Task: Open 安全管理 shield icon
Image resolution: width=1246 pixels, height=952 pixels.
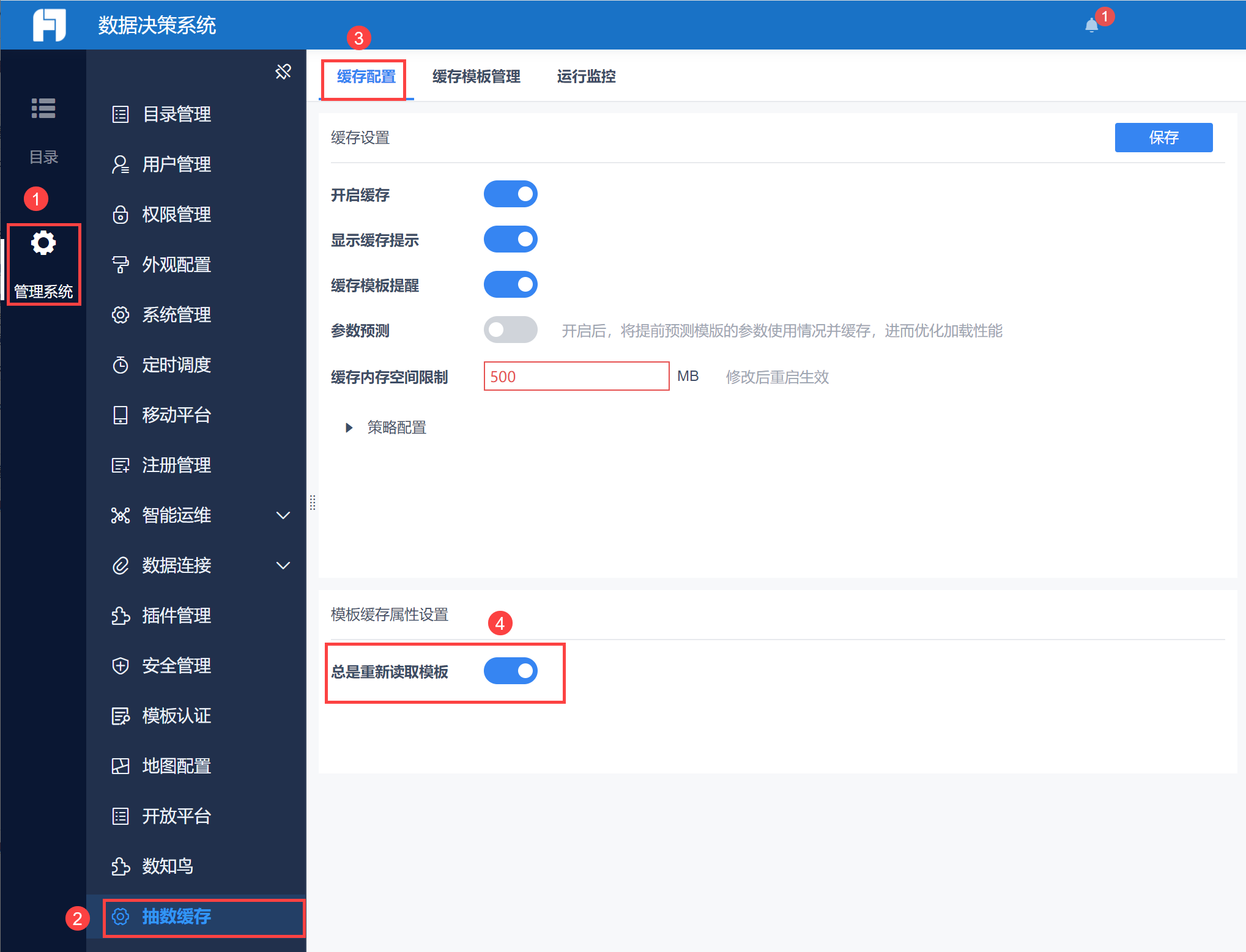Action: 121,665
